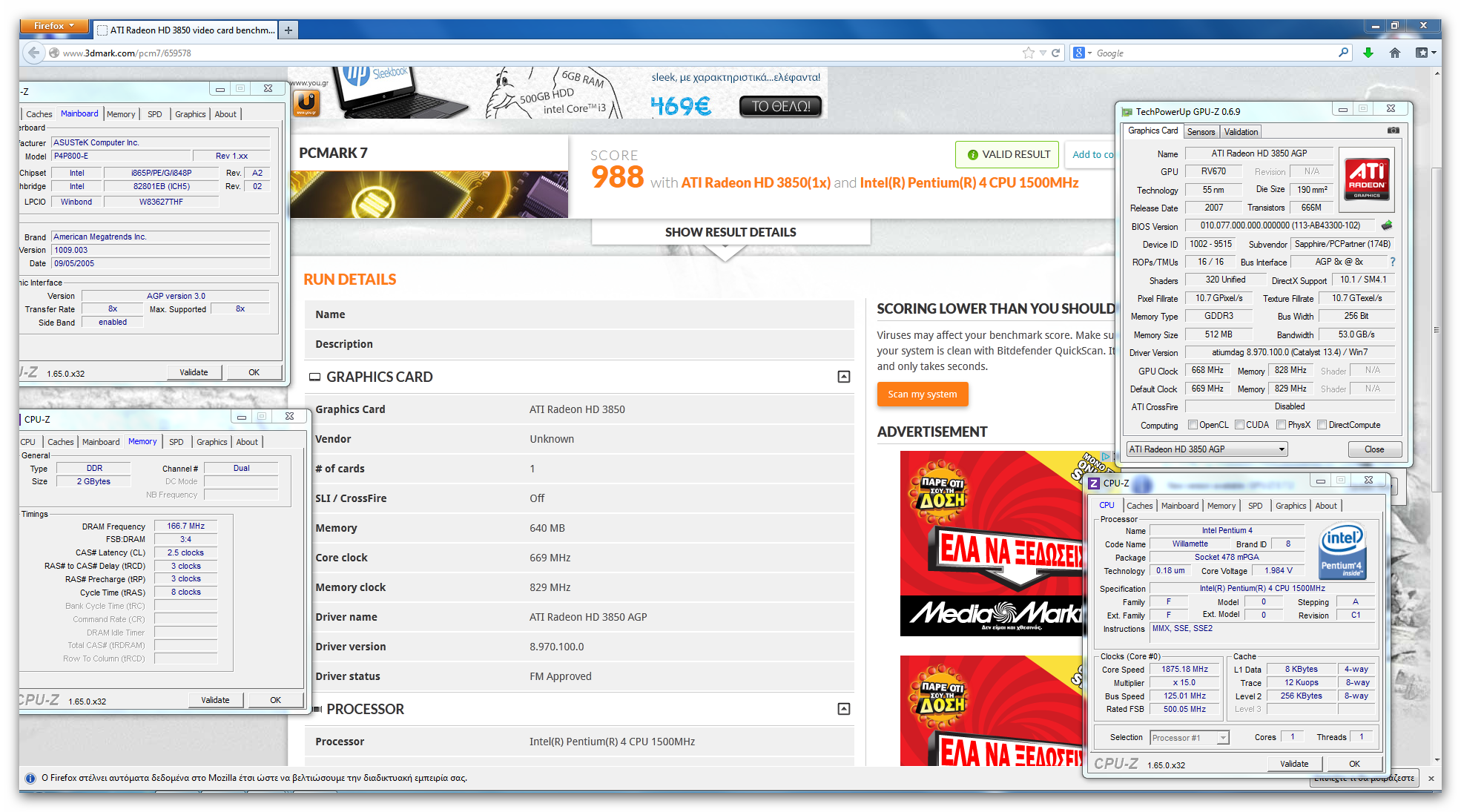Image resolution: width=1461 pixels, height=812 pixels.
Task: Click the site identity globe icon
Action: [x=53, y=53]
